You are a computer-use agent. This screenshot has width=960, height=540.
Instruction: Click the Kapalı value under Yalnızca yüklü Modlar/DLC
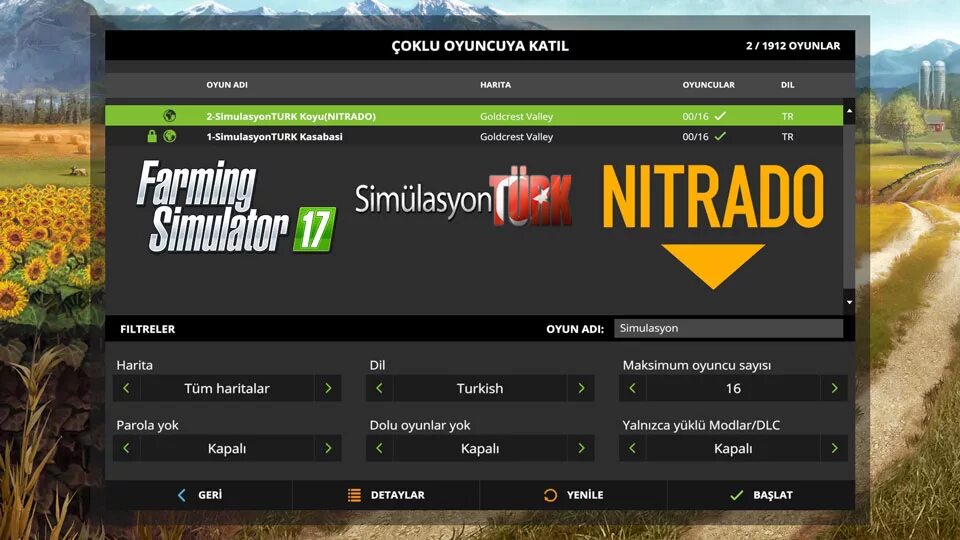[x=733, y=448]
